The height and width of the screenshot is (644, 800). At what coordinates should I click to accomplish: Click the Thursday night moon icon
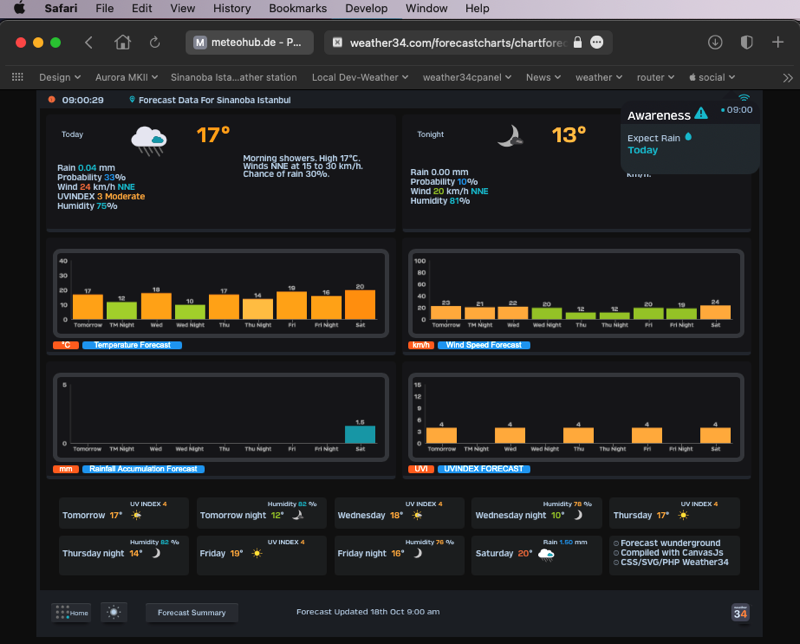pos(156,553)
